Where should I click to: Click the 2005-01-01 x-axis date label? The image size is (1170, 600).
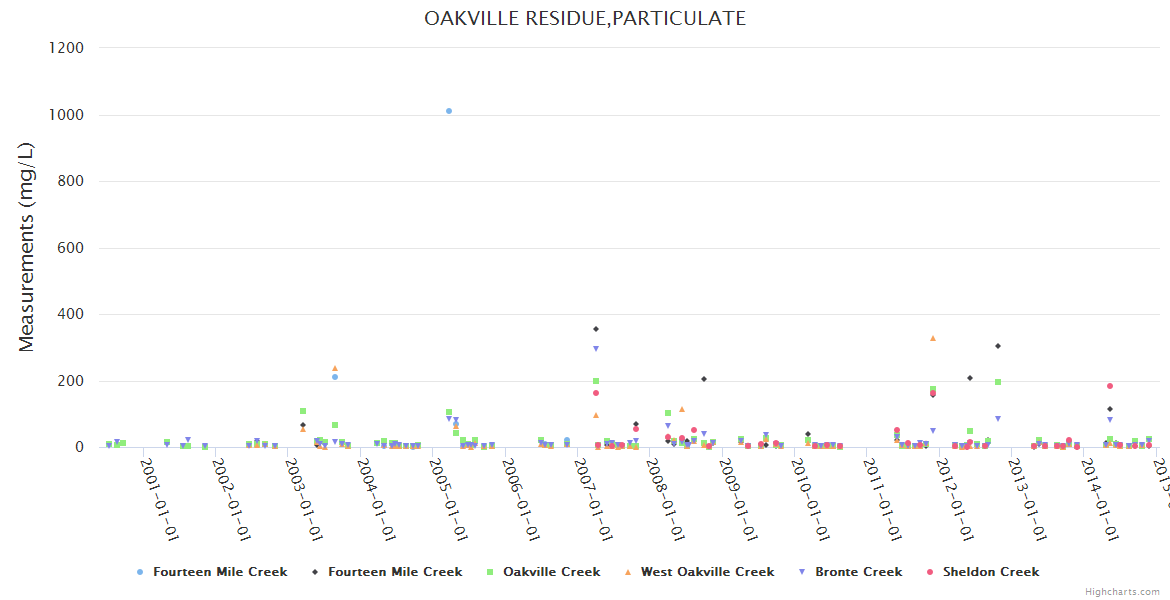coord(448,500)
